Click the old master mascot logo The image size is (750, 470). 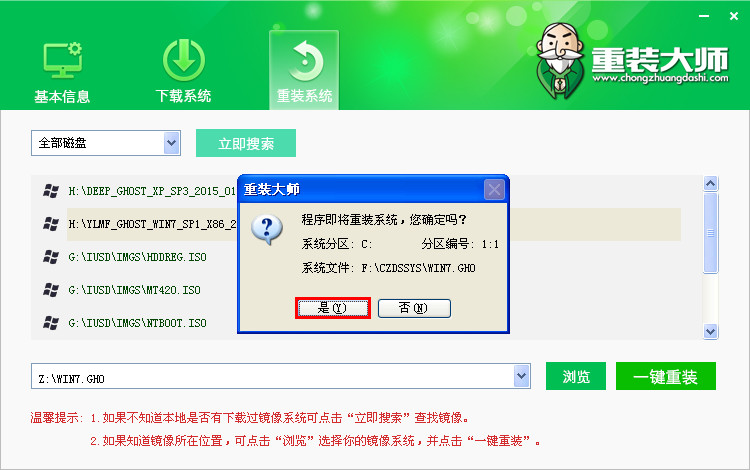tap(559, 60)
